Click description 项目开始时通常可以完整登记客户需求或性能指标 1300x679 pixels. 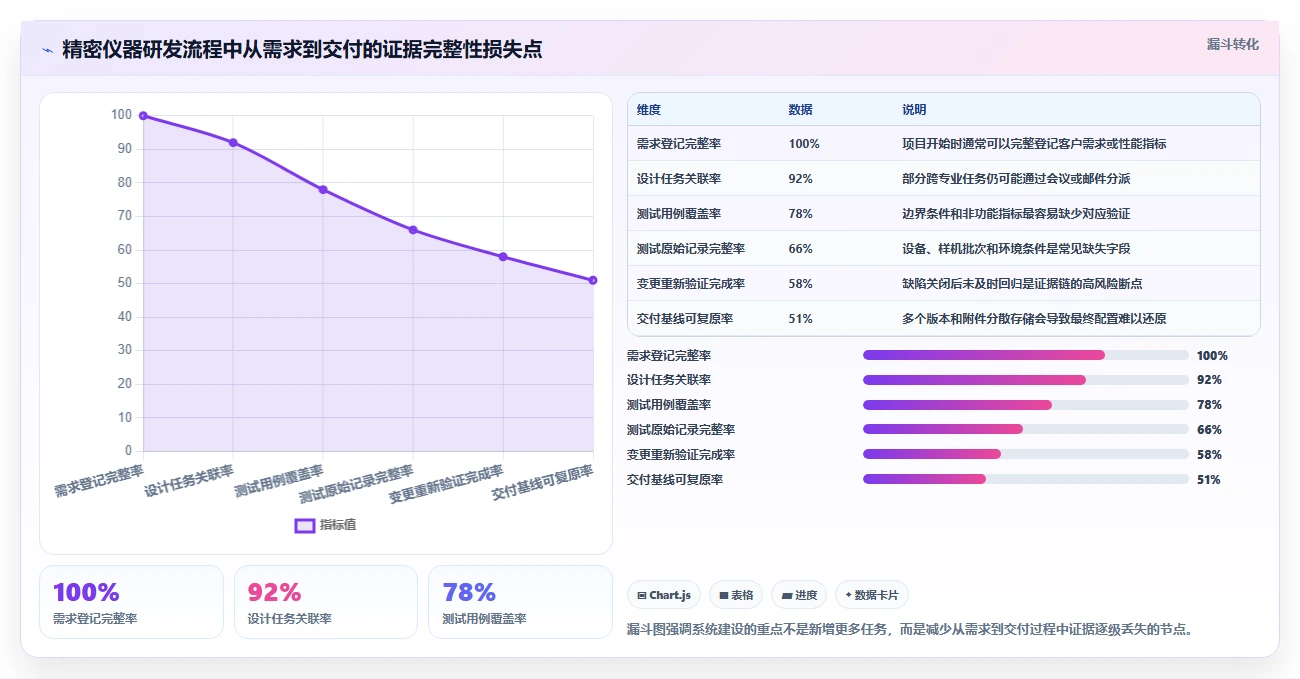point(1034,144)
